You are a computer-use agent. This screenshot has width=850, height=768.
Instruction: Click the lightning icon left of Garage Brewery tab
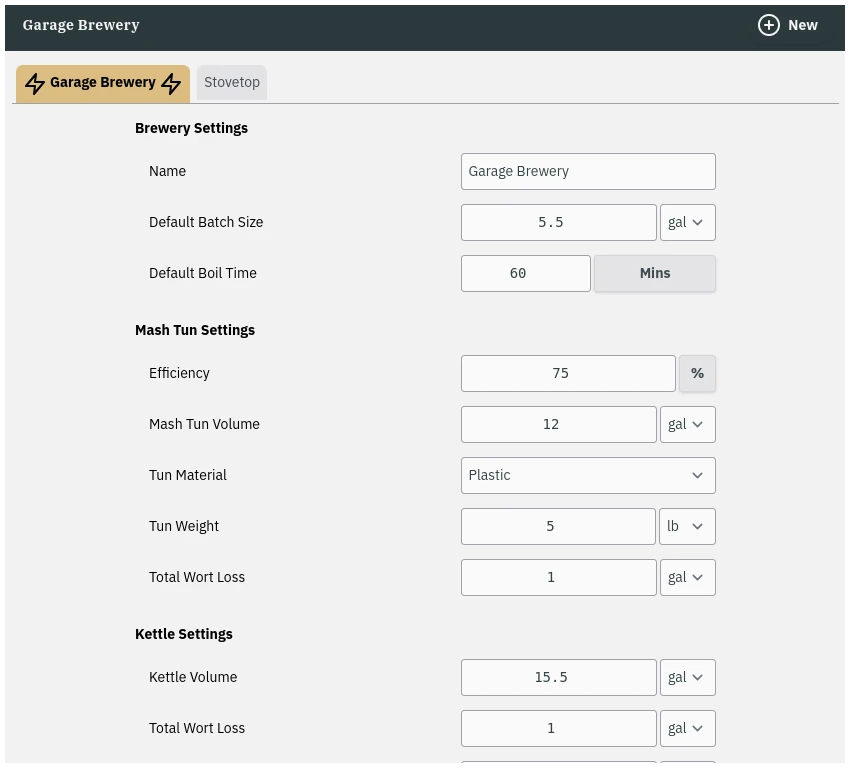(x=35, y=83)
